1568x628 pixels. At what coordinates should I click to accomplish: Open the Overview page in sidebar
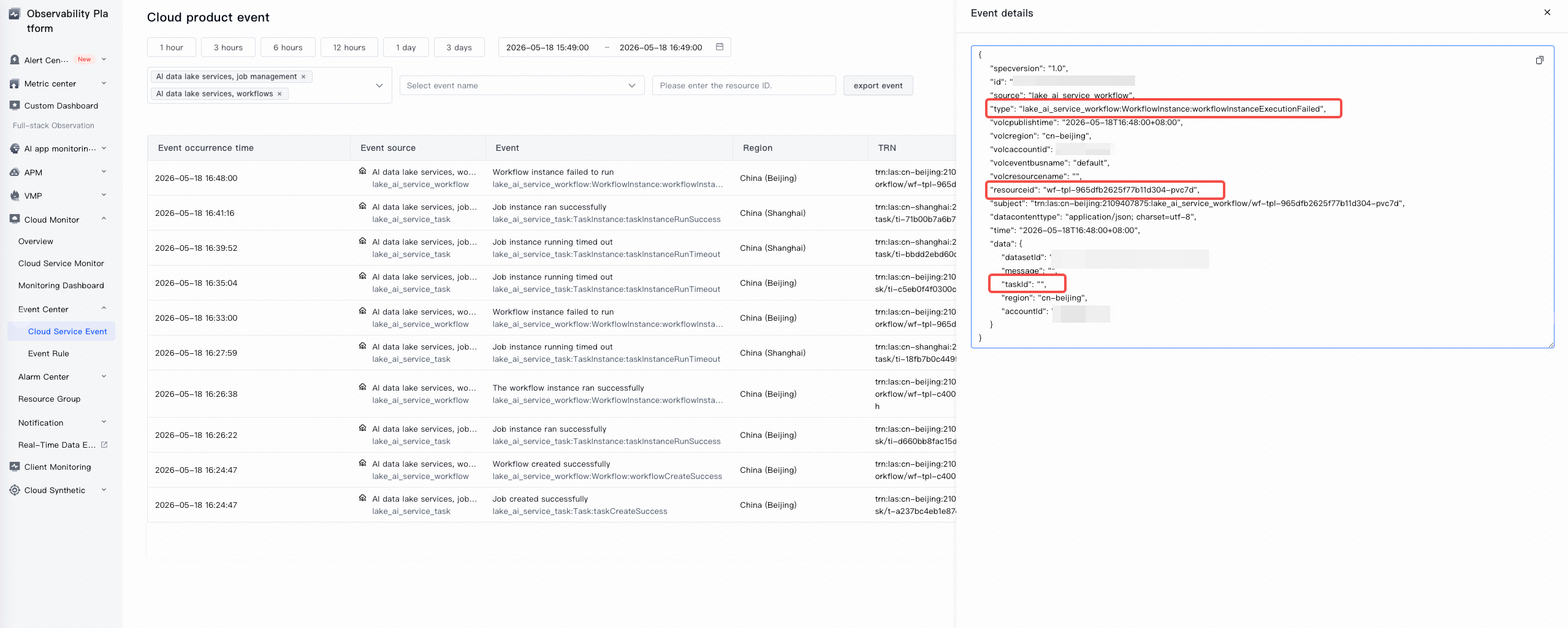click(36, 241)
